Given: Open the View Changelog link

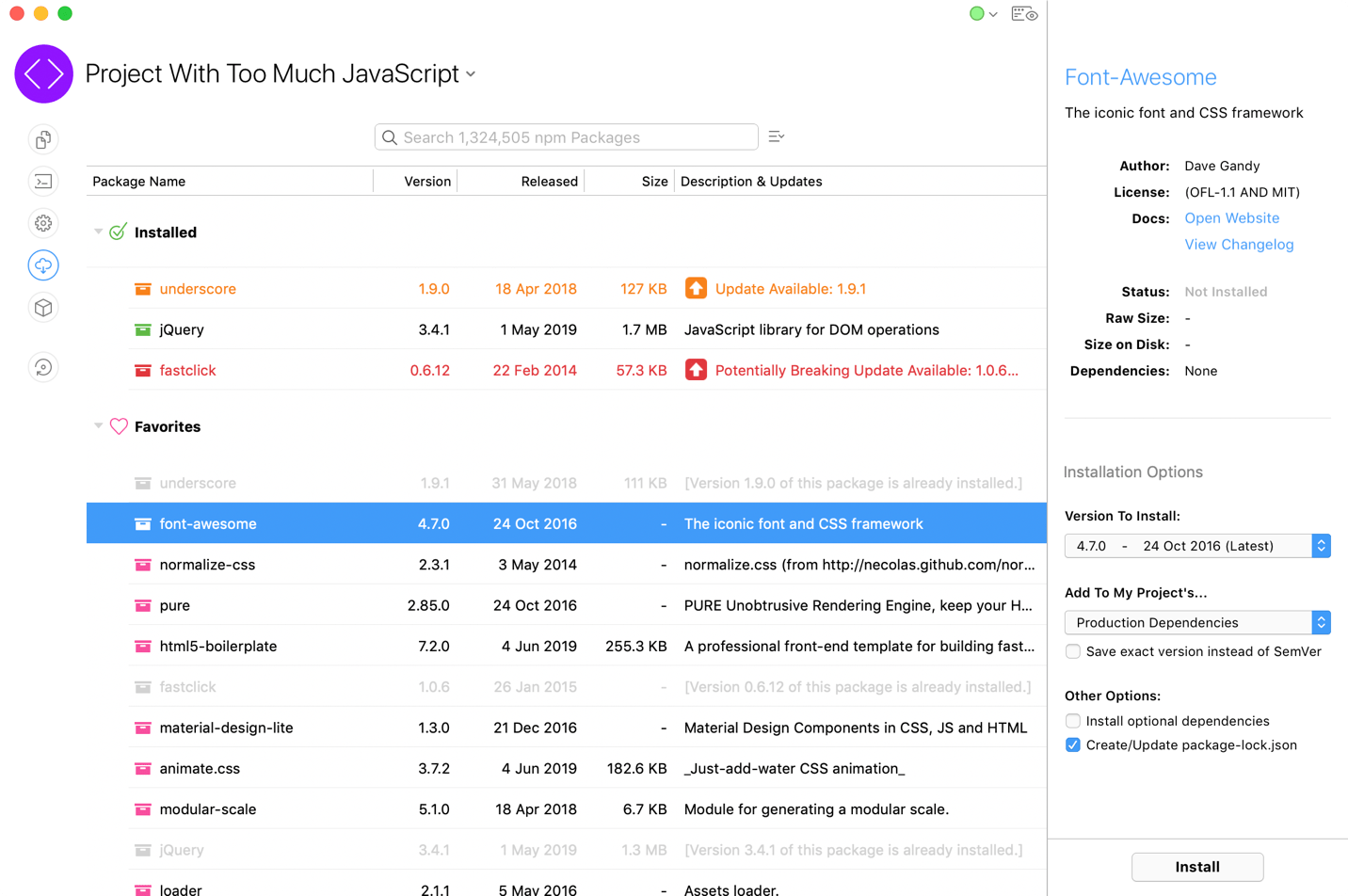Looking at the screenshot, I should 1239,245.
